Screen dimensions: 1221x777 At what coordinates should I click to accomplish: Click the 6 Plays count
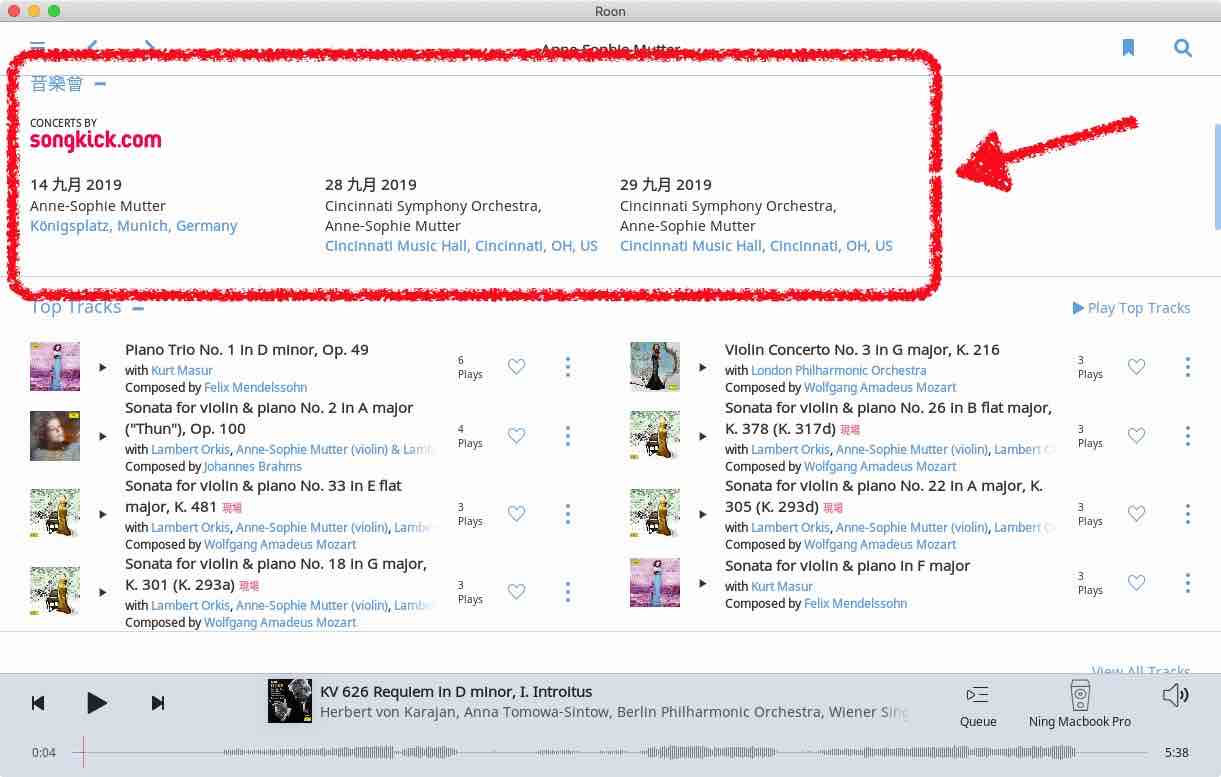click(x=470, y=367)
